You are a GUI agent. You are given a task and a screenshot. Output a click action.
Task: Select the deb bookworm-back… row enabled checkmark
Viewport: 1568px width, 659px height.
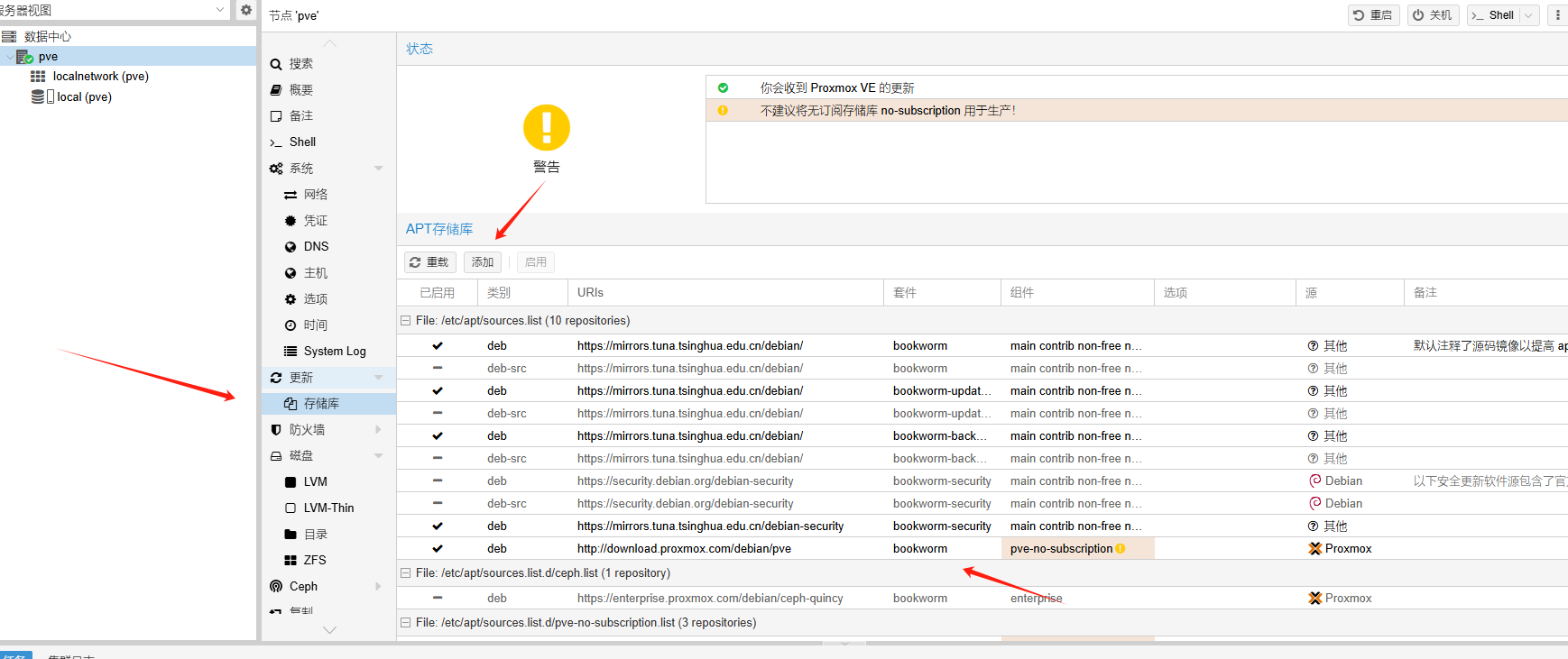coord(438,436)
